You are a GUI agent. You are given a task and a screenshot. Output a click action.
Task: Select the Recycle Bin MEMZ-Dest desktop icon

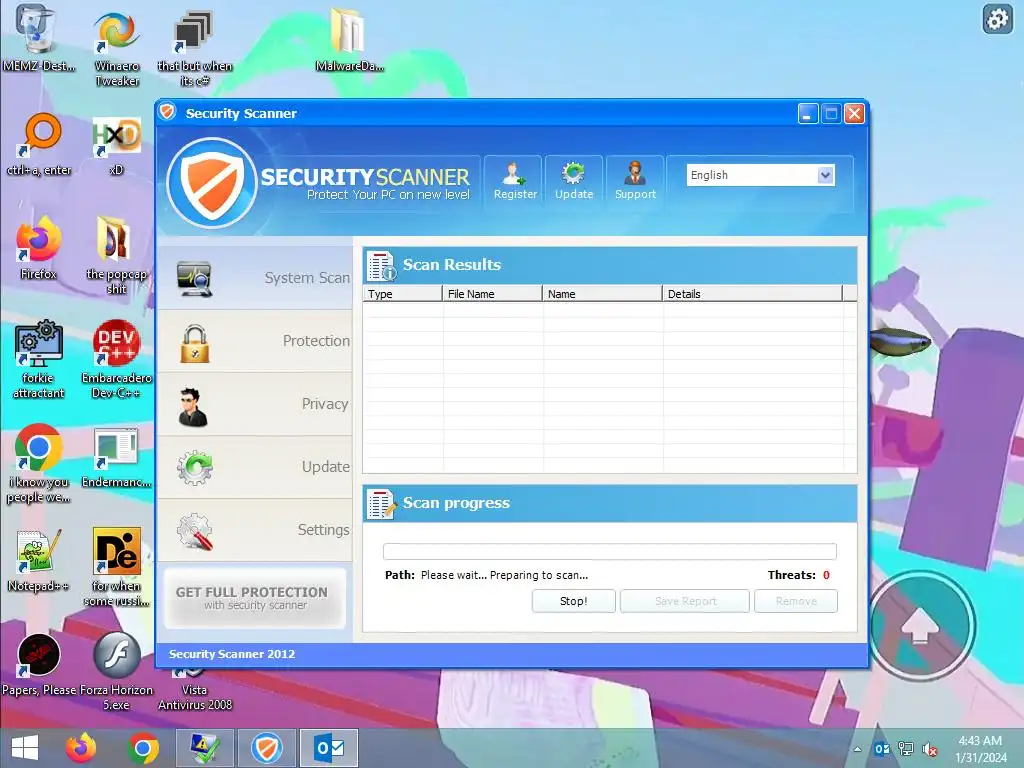coord(38,38)
